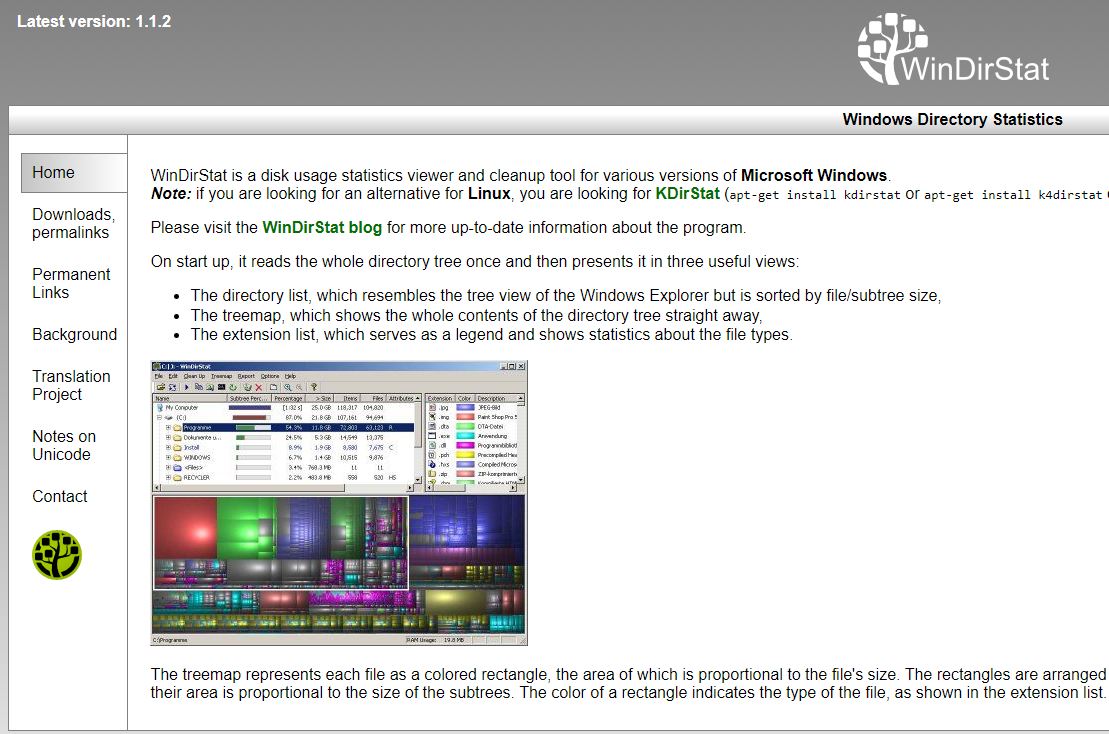The height and width of the screenshot is (734, 1109).
Task: Click the 'apt-get install kdirstat' code text
Action: [815, 195]
